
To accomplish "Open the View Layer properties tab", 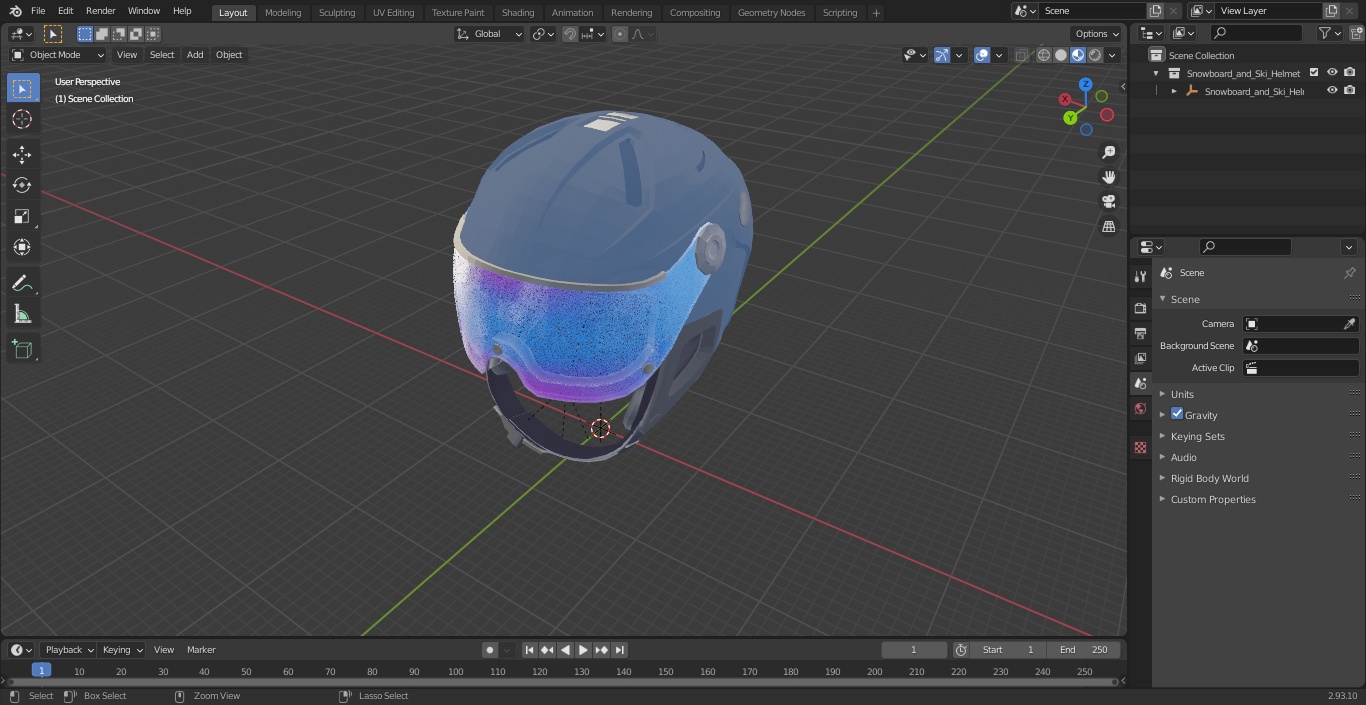I will point(1140,358).
